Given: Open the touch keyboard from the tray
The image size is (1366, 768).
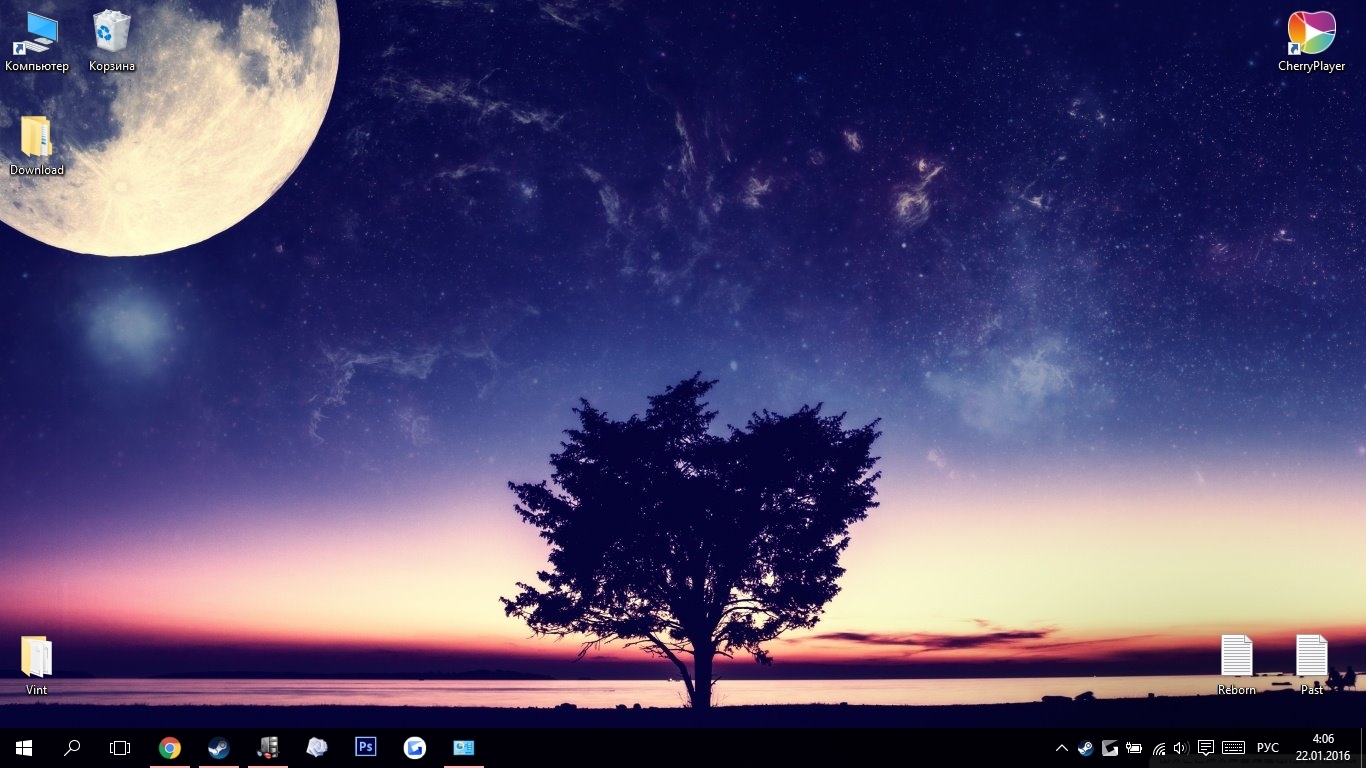Looking at the screenshot, I should [x=1233, y=748].
